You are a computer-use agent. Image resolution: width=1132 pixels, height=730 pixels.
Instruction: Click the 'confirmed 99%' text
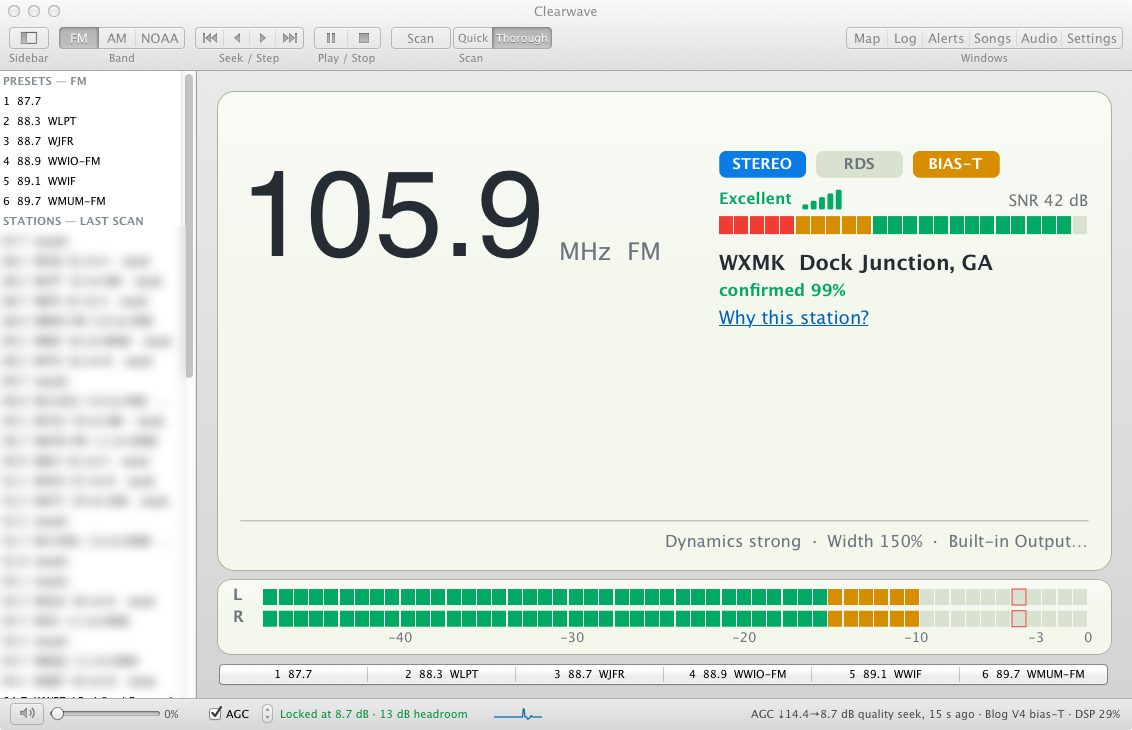click(782, 290)
